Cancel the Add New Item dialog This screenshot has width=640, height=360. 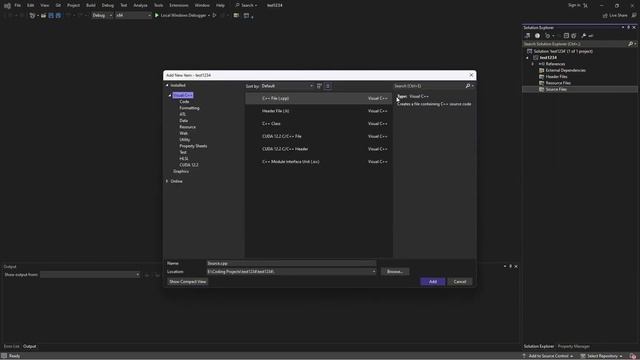click(x=460, y=282)
